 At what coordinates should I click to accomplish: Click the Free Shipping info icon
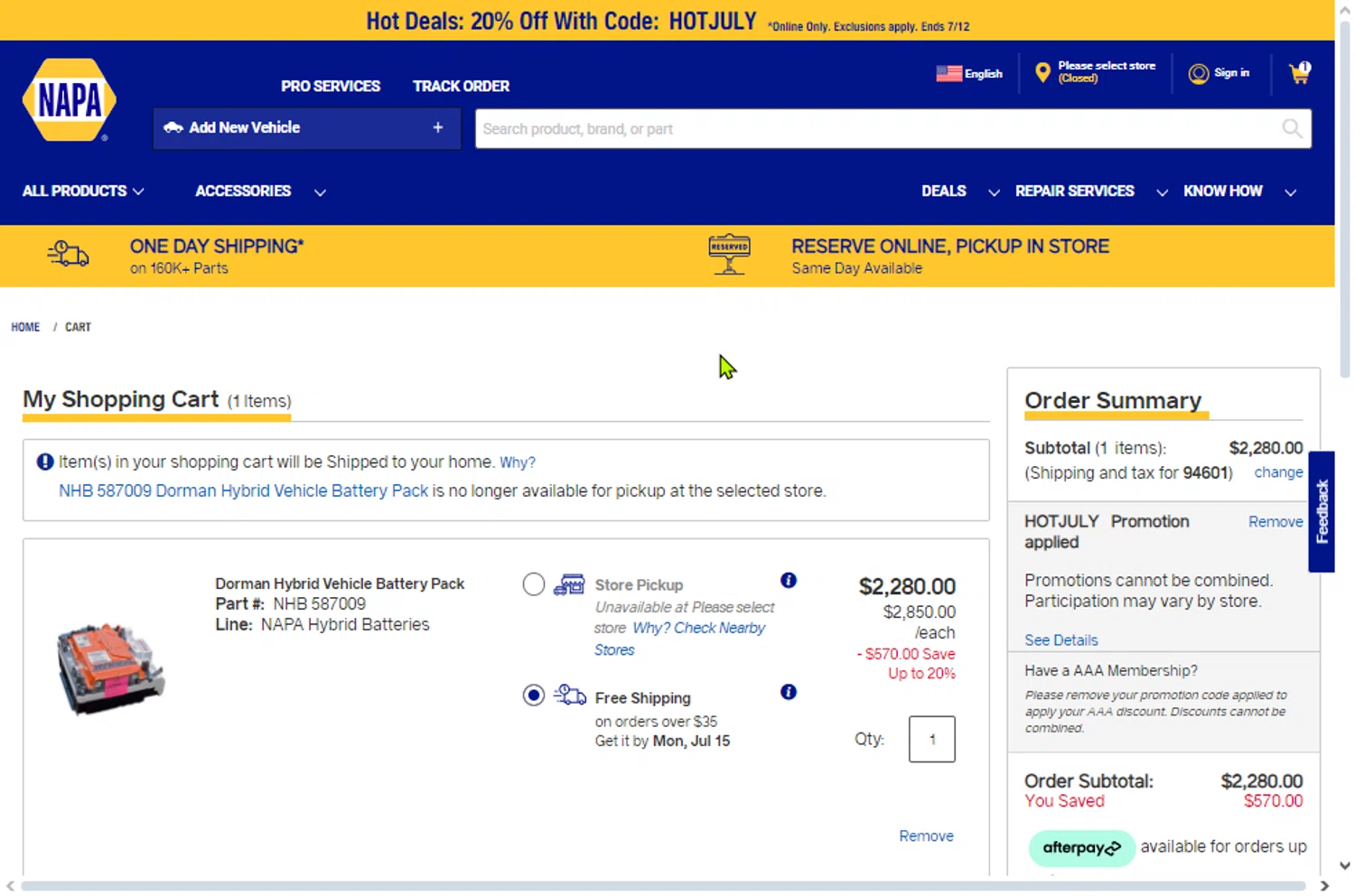tap(789, 692)
